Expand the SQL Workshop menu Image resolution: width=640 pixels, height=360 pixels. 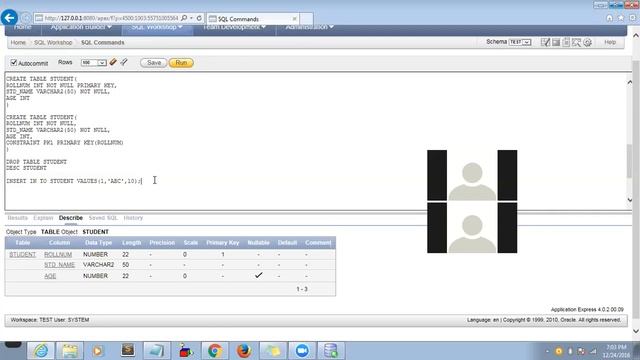click(x=157, y=28)
